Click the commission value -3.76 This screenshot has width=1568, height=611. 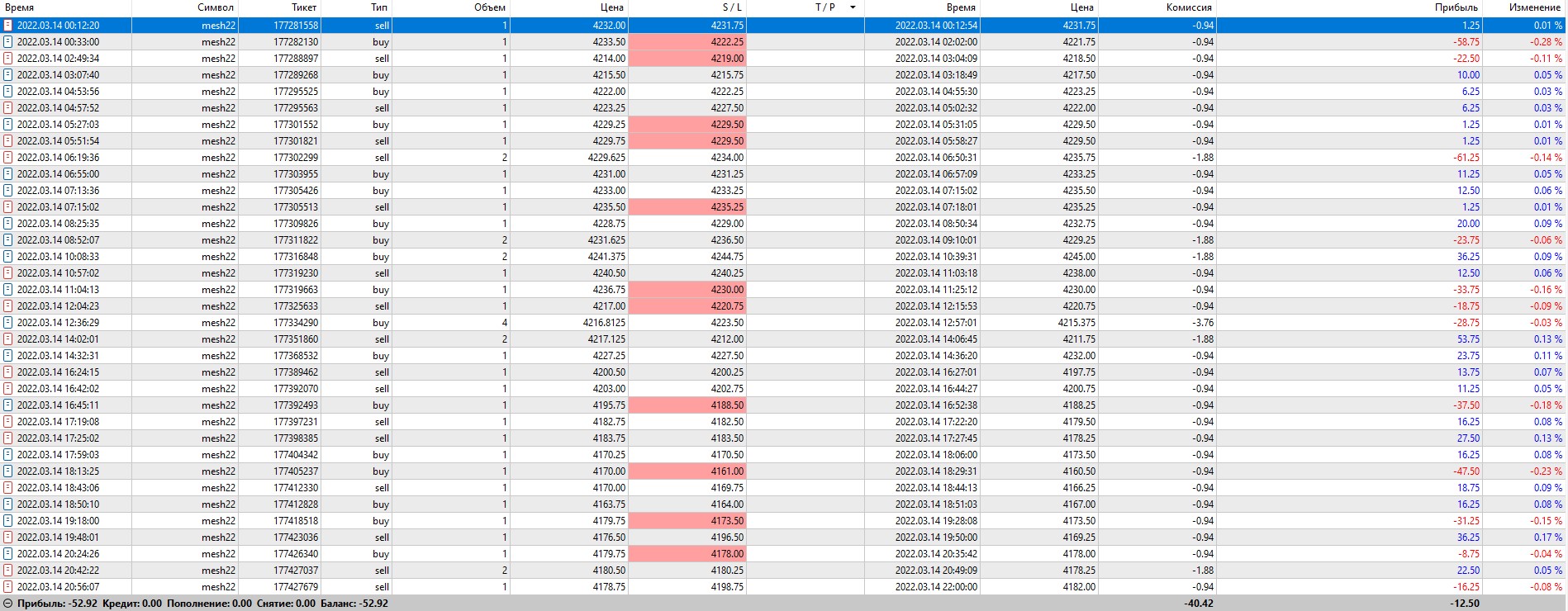tap(1203, 323)
